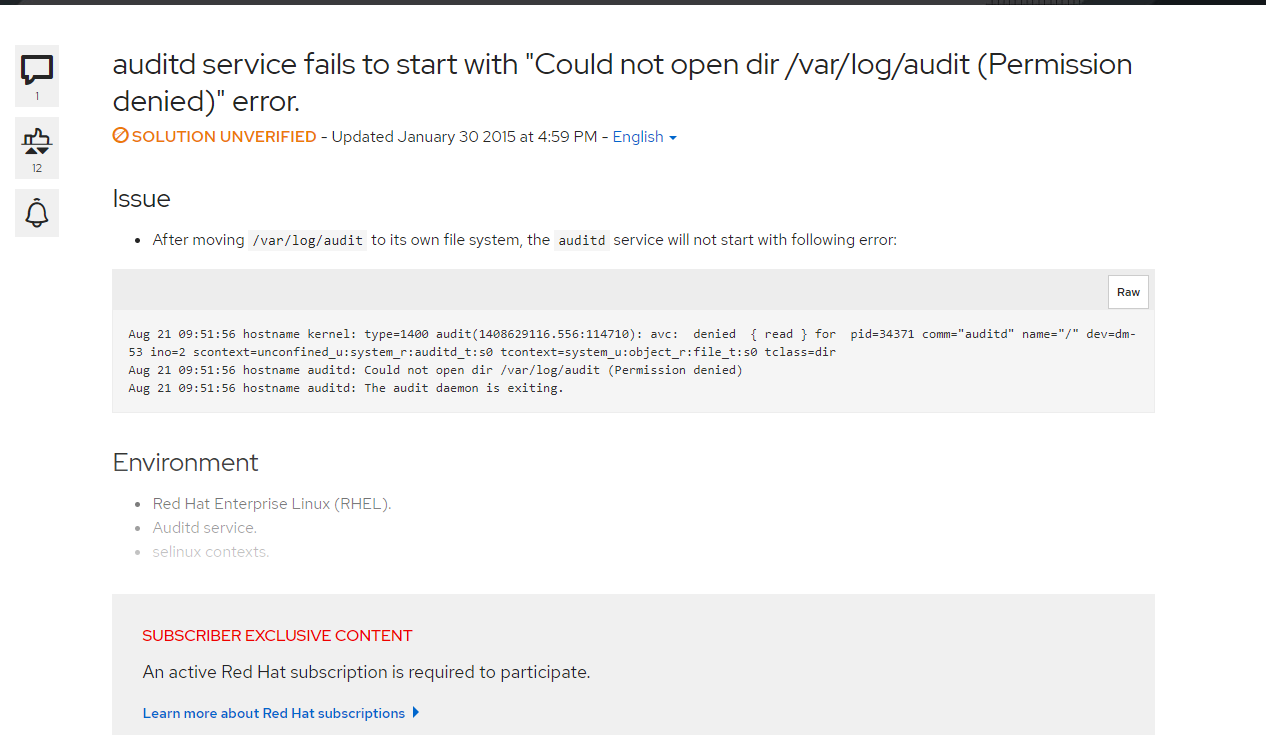Subscribe to updates via the bell icon
The image size is (1266, 735).
point(36,212)
